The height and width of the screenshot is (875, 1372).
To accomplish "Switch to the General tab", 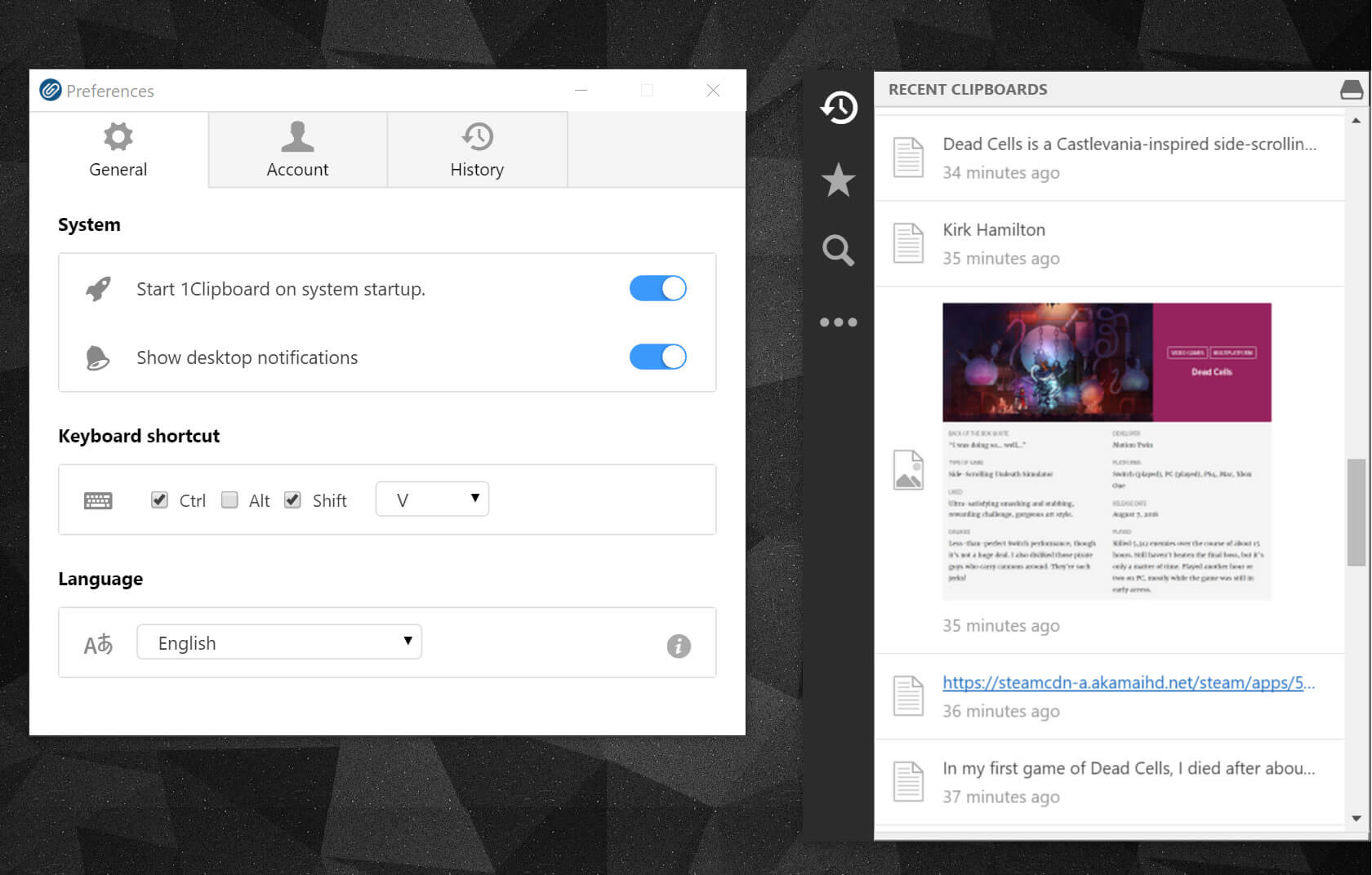I will pyautogui.click(x=118, y=149).
